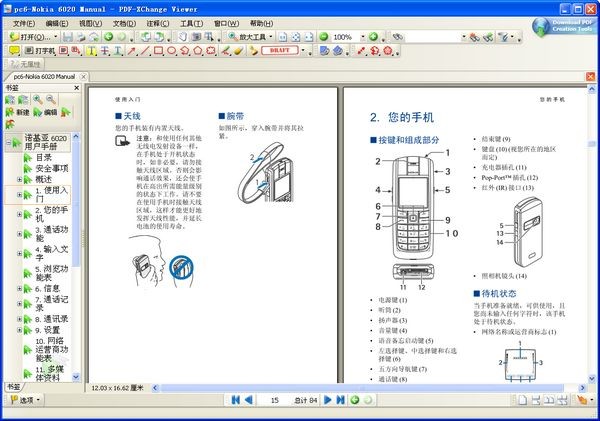Click the search text input field
Image resolution: width=600 pixels, height=421 pixels.
(x=432, y=37)
